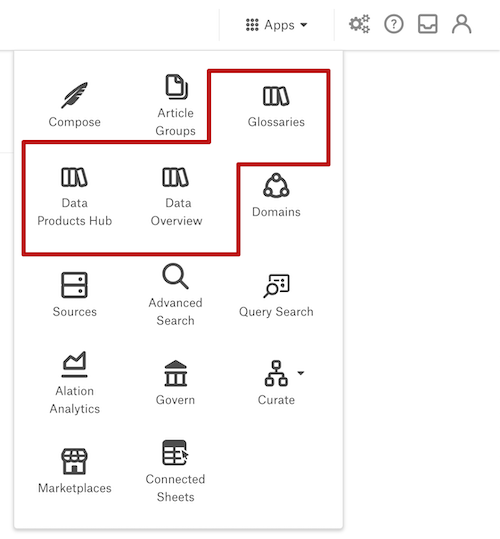Open the user profile icon

[461, 24]
